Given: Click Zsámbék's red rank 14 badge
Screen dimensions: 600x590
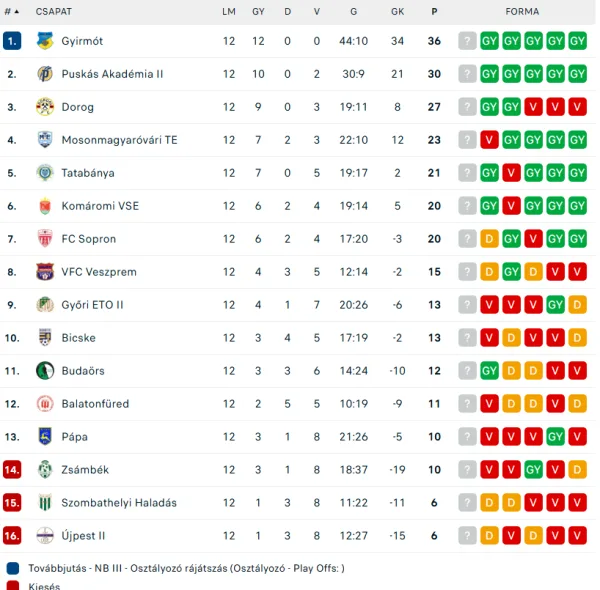Looking at the screenshot, I should click(x=12, y=470).
